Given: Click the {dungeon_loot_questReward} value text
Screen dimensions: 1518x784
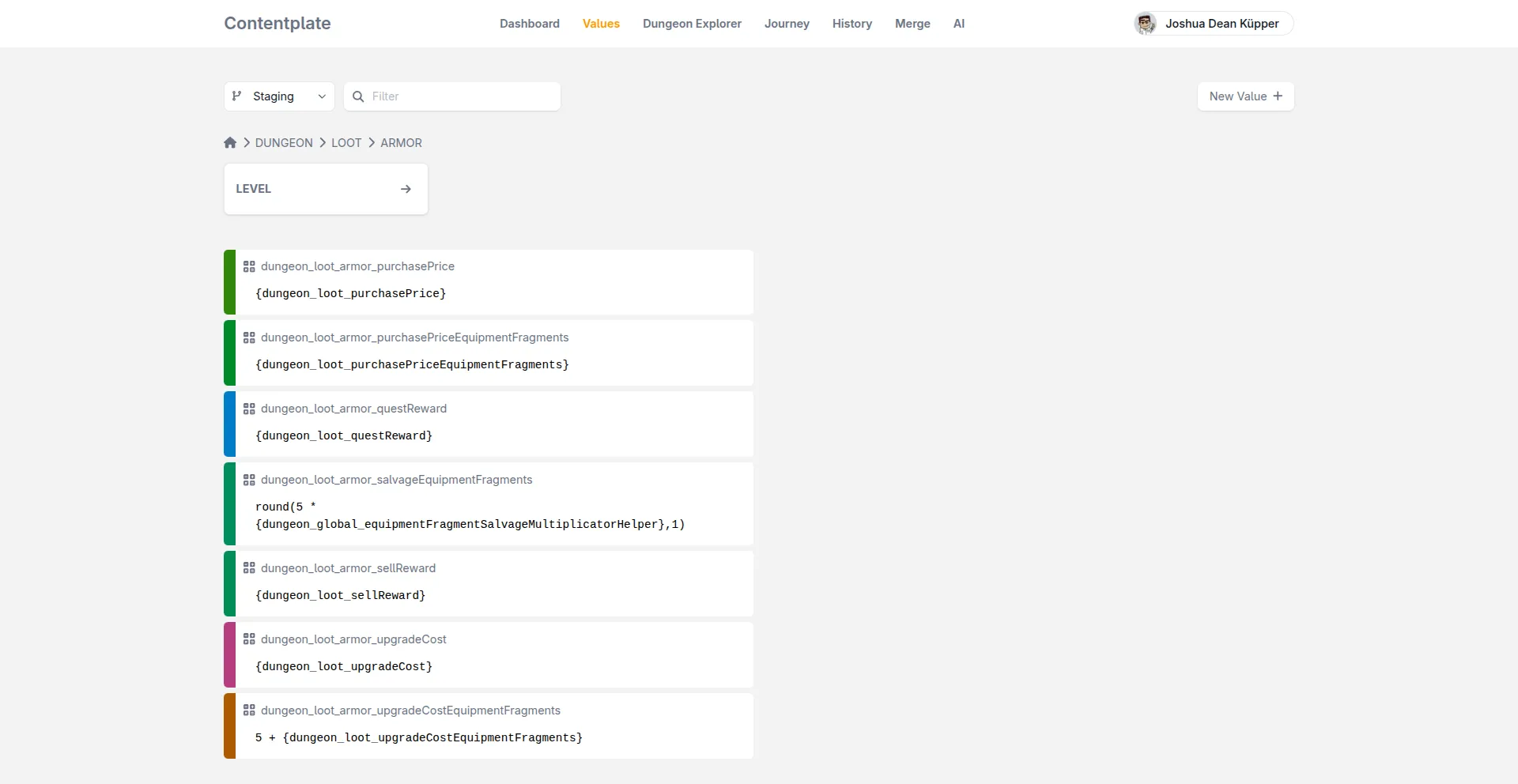Looking at the screenshot, I should [344, 435].
